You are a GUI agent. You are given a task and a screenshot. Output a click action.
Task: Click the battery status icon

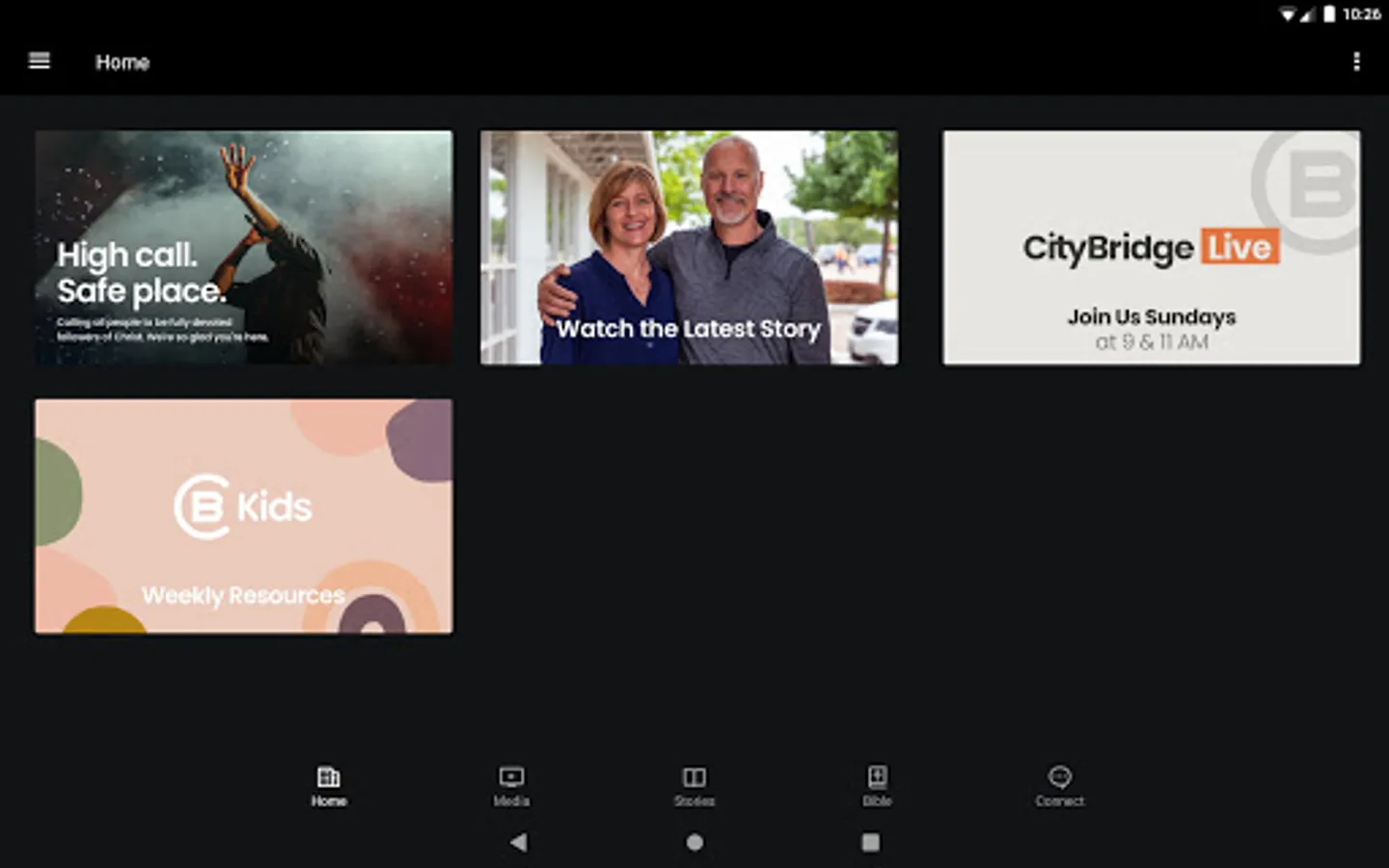coord(1329,14)
